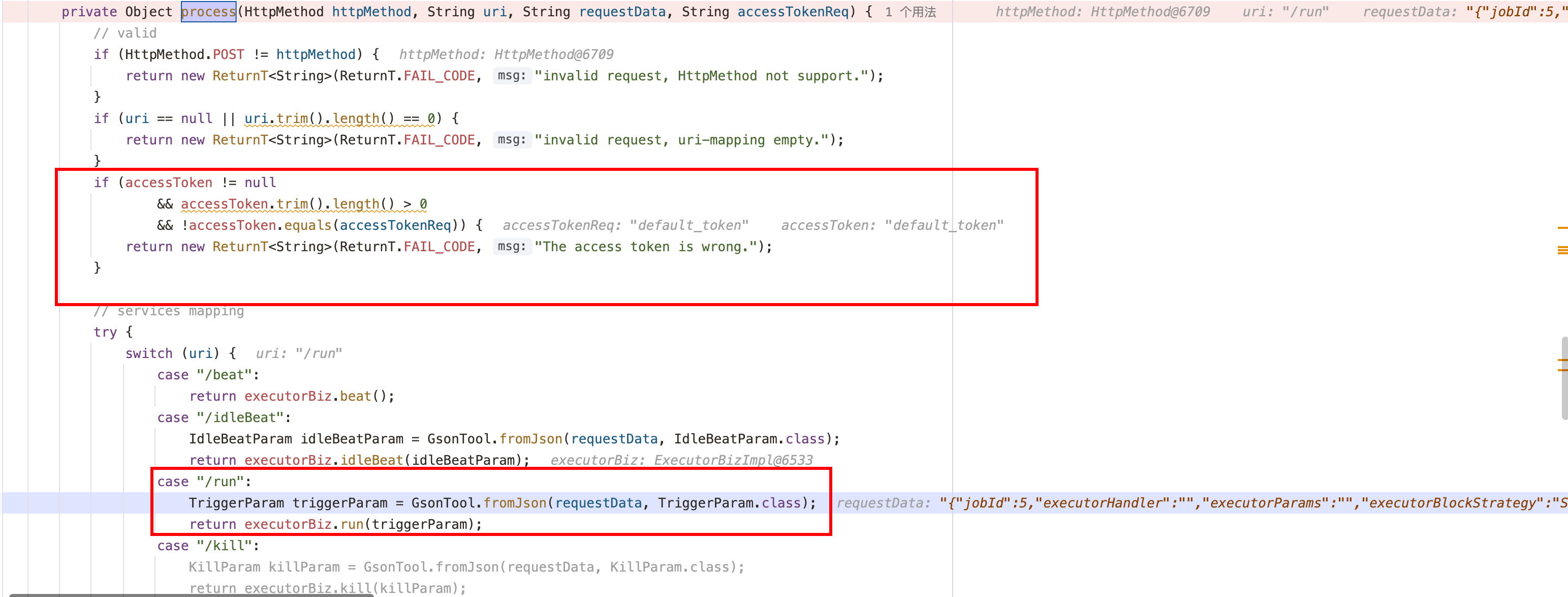Click the topmost orange warning stripe marker
Image resolution: width=1568 pixels, height=597 pixels.
(x=1562, y=228)
